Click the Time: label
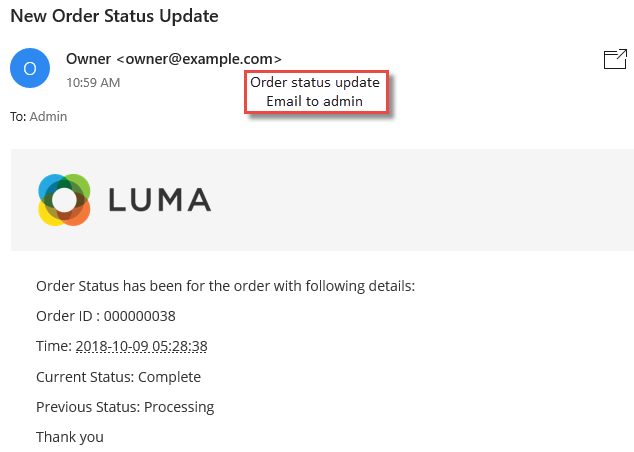The image size is (634, 452). tap(54, 346)
